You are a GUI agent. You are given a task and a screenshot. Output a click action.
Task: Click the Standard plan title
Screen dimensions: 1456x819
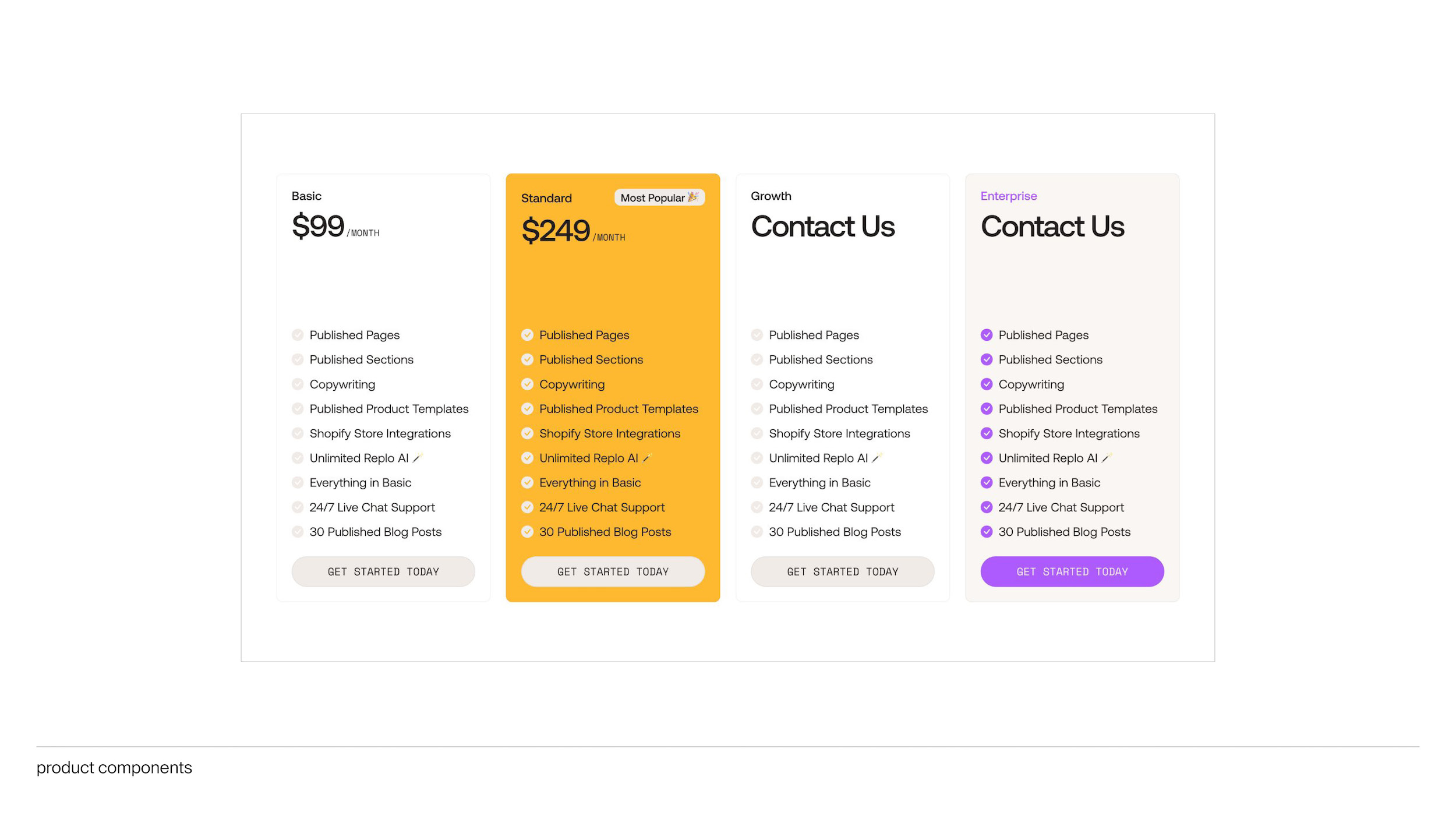(x=546, y=198)
